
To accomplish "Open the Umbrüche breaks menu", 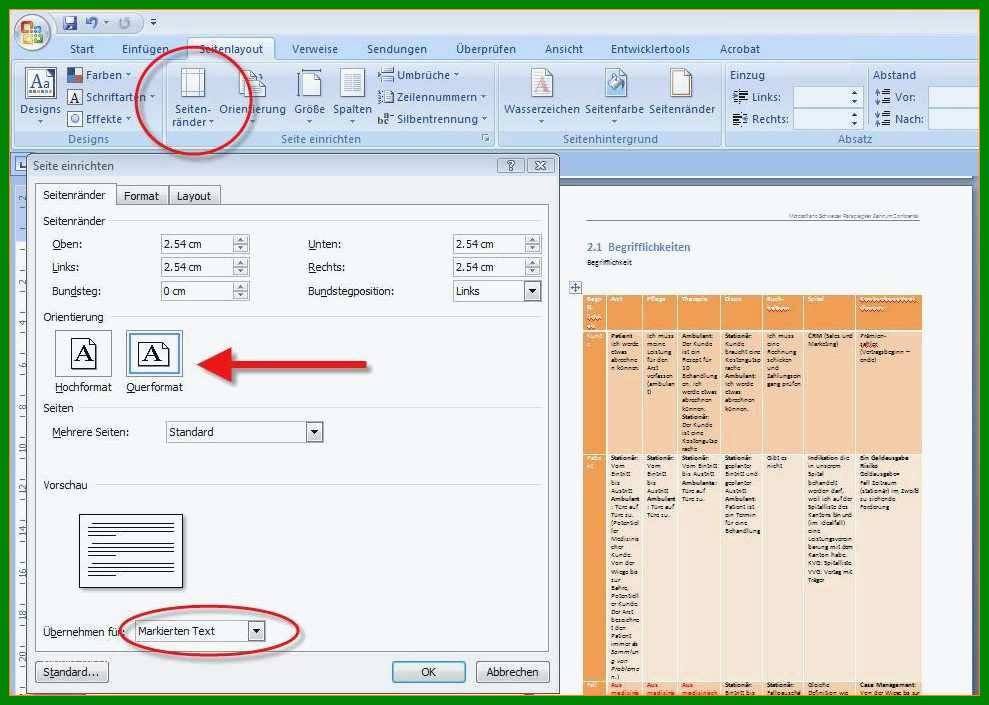I will click(x=419, y=75).
